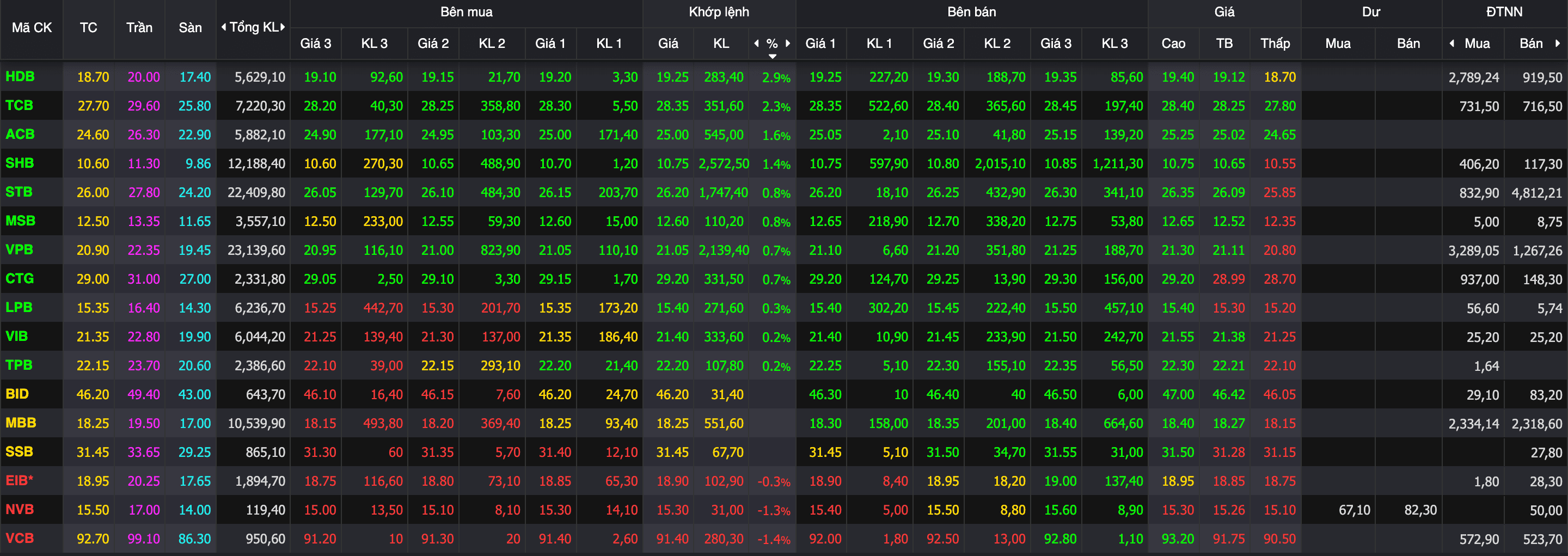Open the TCB stock symbol
This screenshot has height=556, width=1568.
(20, 105)
